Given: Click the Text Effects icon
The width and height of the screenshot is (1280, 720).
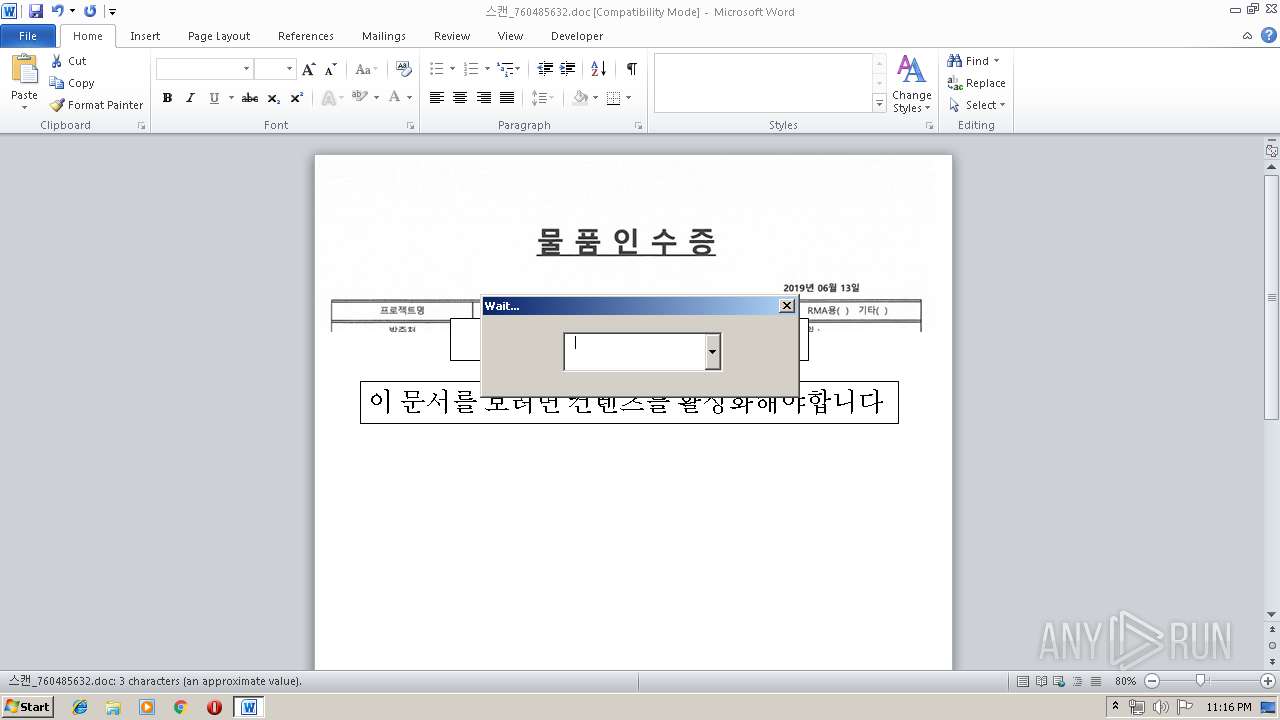Looking at the screenshot, I should pos(327,98).
